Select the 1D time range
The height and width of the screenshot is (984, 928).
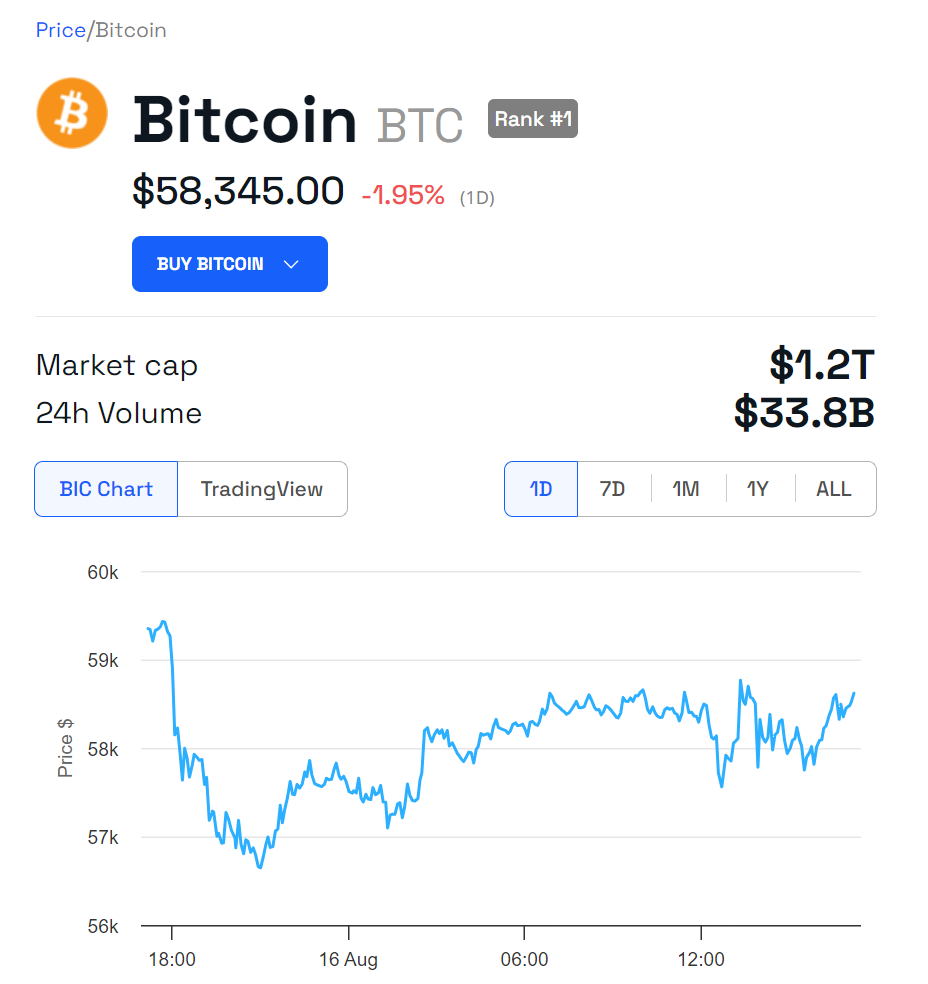[541, 489]
